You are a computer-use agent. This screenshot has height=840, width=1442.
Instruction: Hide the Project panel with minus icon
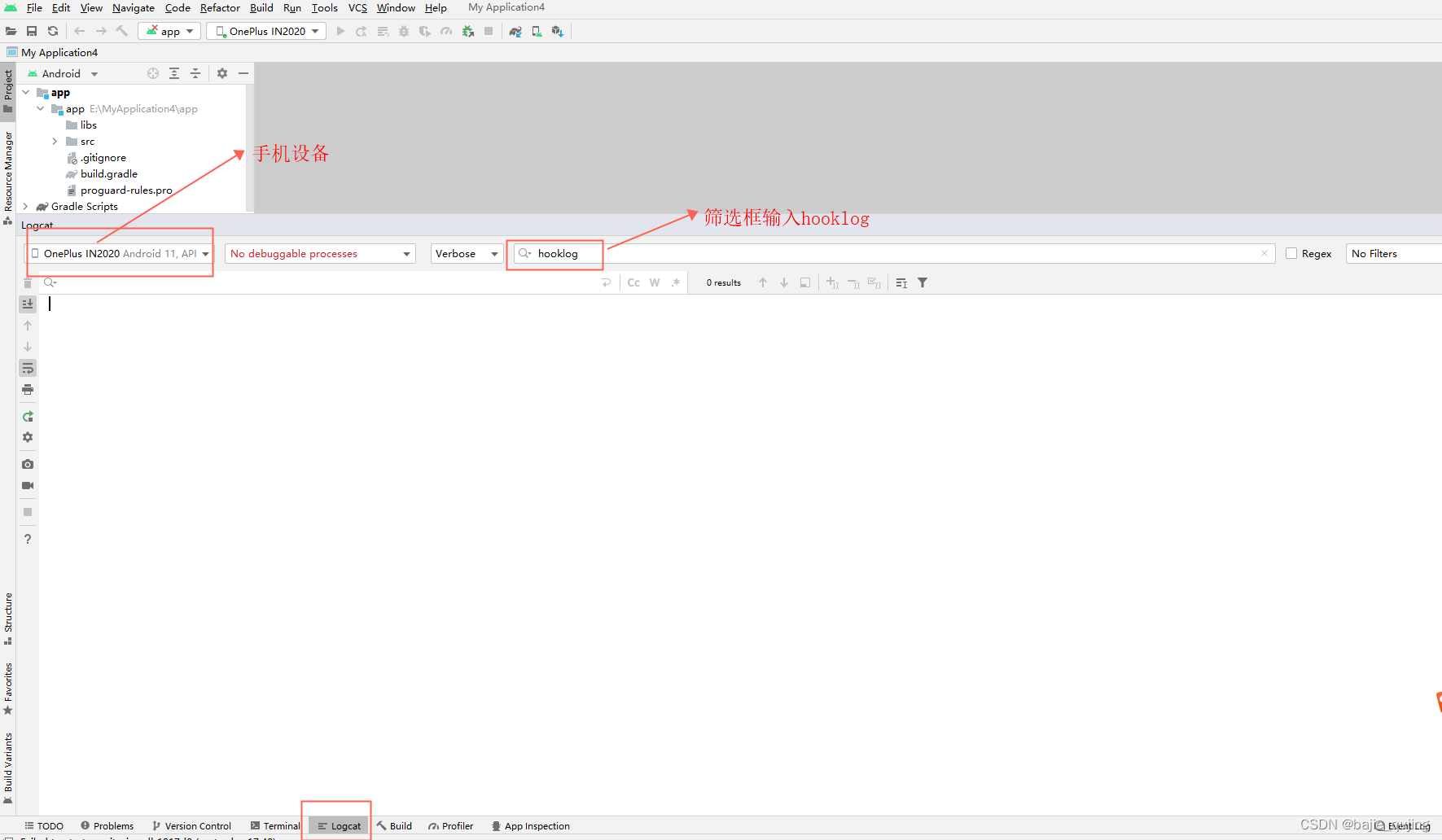(x=243, y=73)
